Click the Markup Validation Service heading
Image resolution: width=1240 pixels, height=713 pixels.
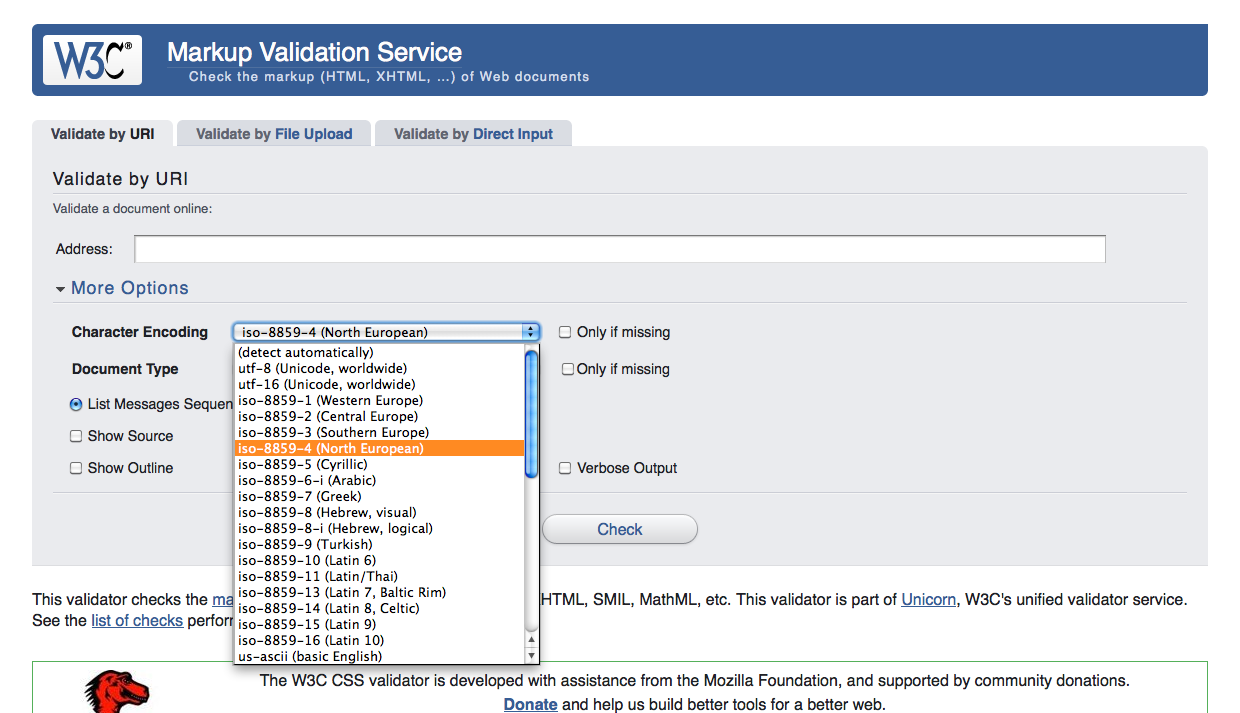[x=314, y=52]
